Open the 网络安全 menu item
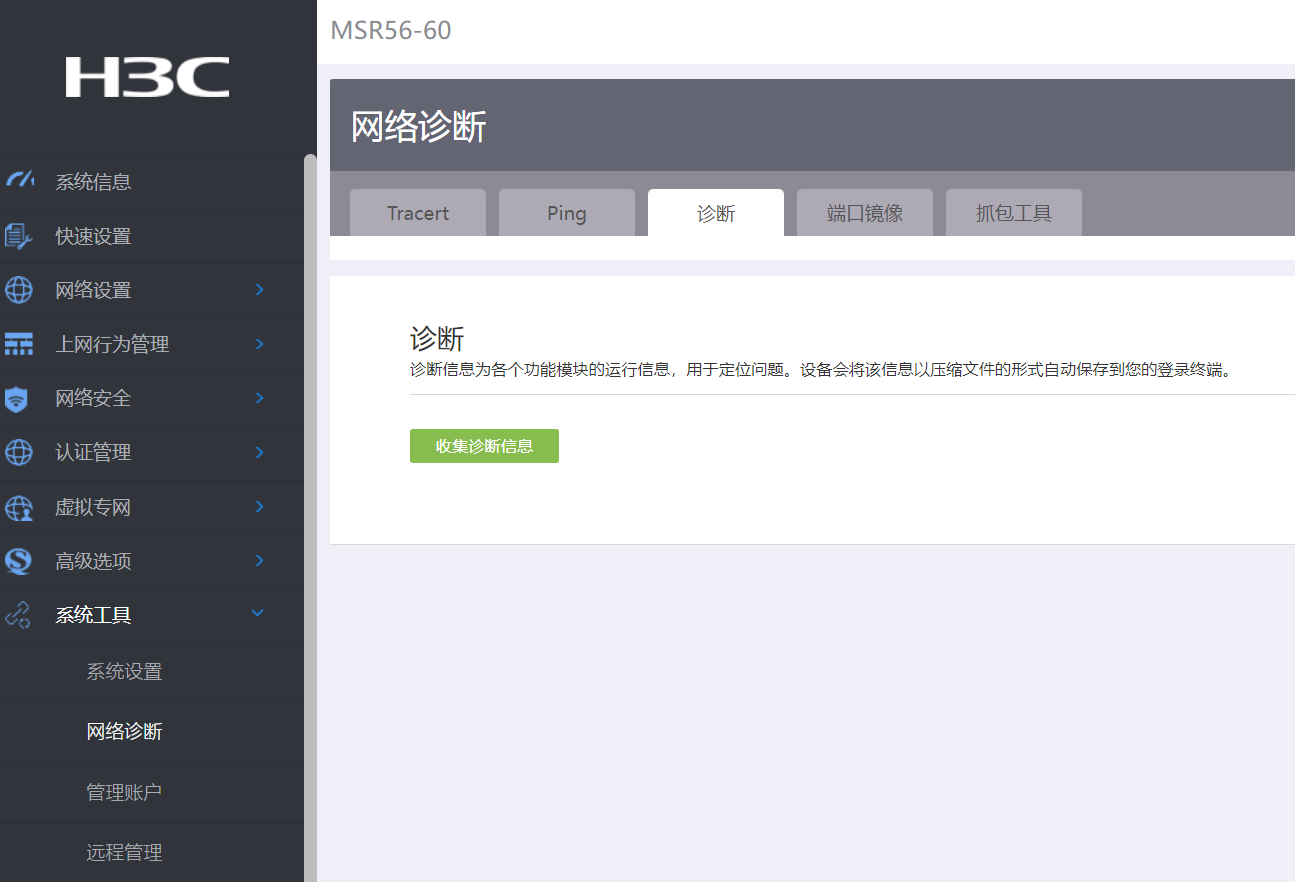Screen dimensions: 1295x882 click(x=152, y=398)
